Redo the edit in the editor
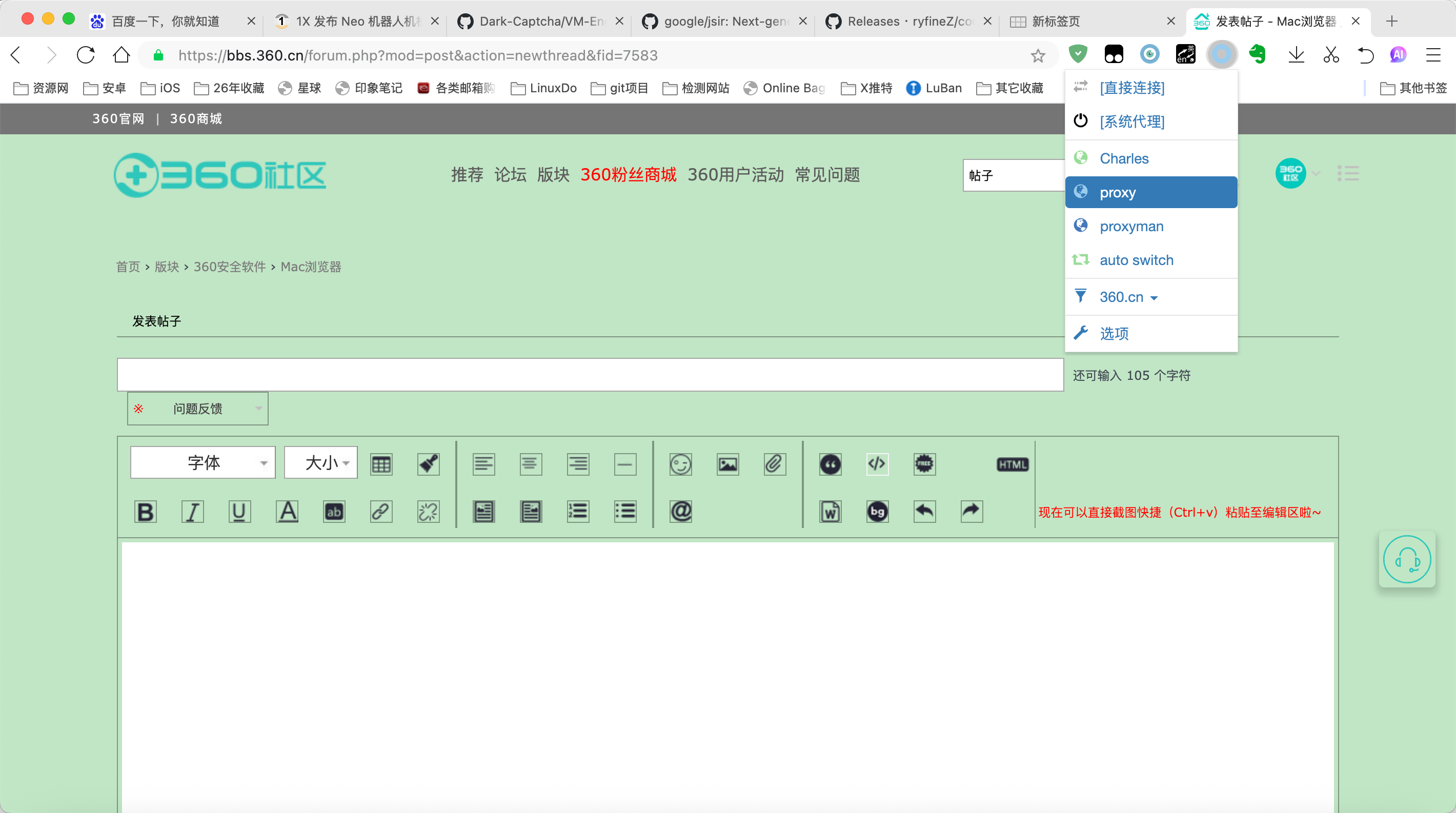Viewport: 1456px width, 813px height. pyautogui.click(x=972, y=511)
